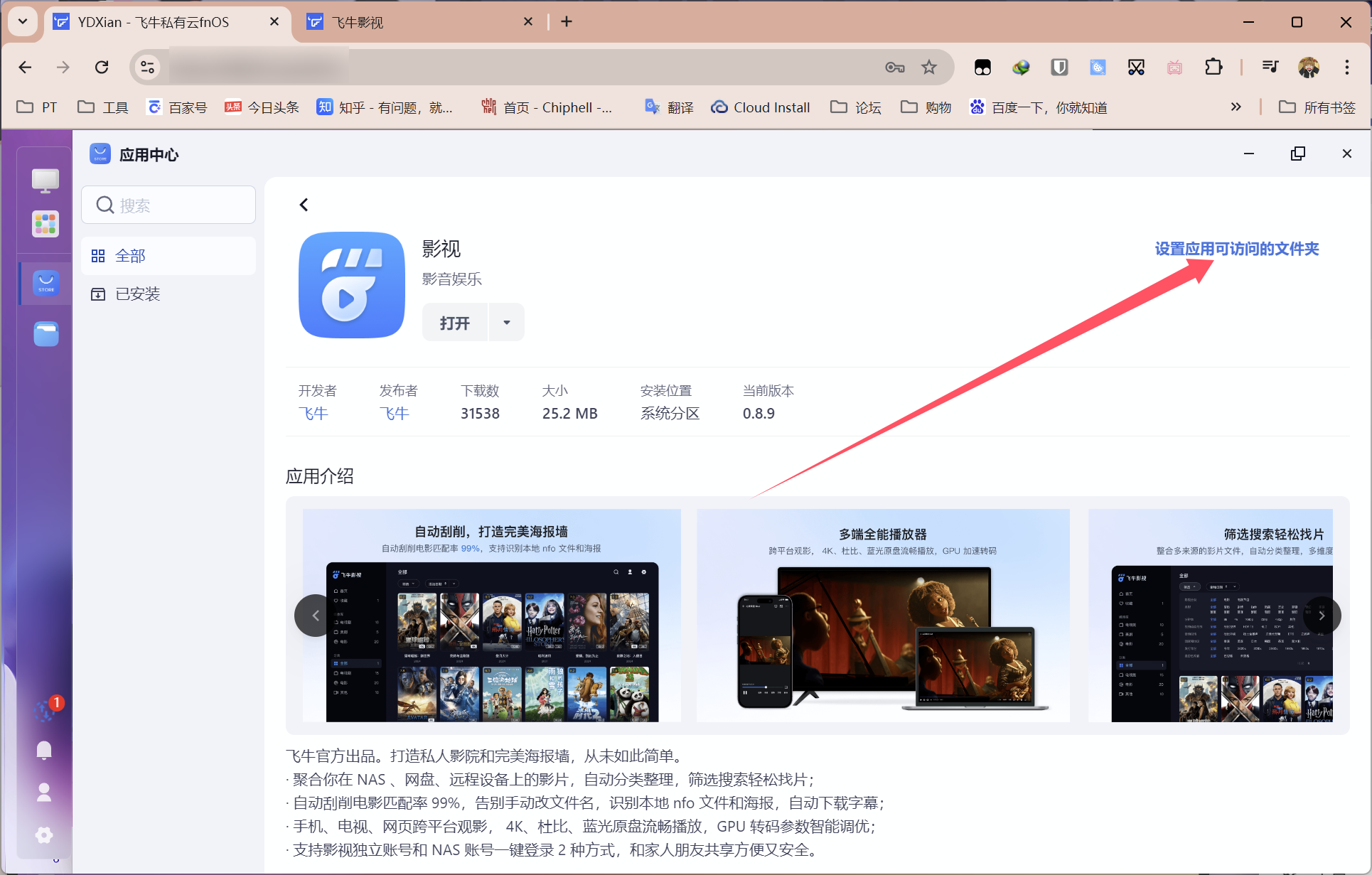
Task: Click the 打开 button
Action: point(455,323)
